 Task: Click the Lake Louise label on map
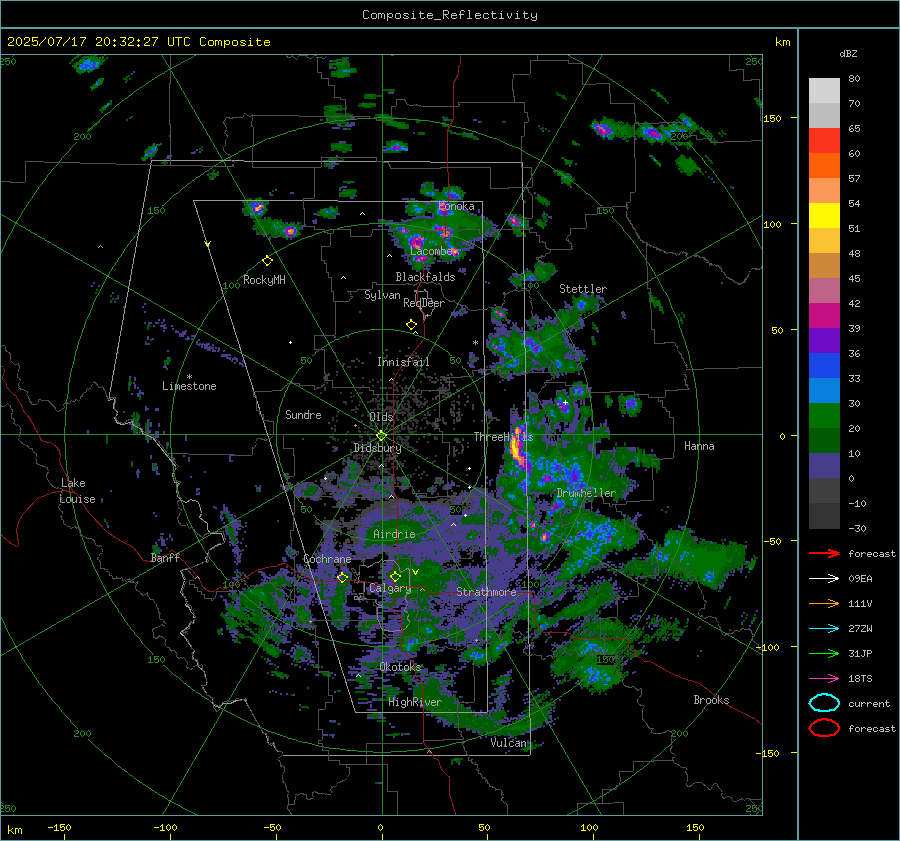pos(77,491)
